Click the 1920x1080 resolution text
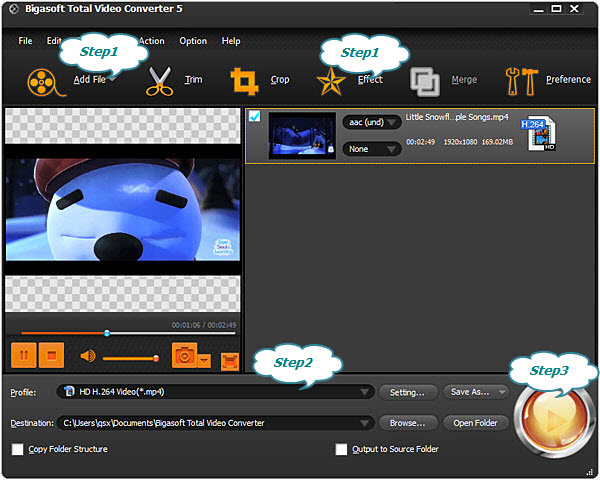 460,142
